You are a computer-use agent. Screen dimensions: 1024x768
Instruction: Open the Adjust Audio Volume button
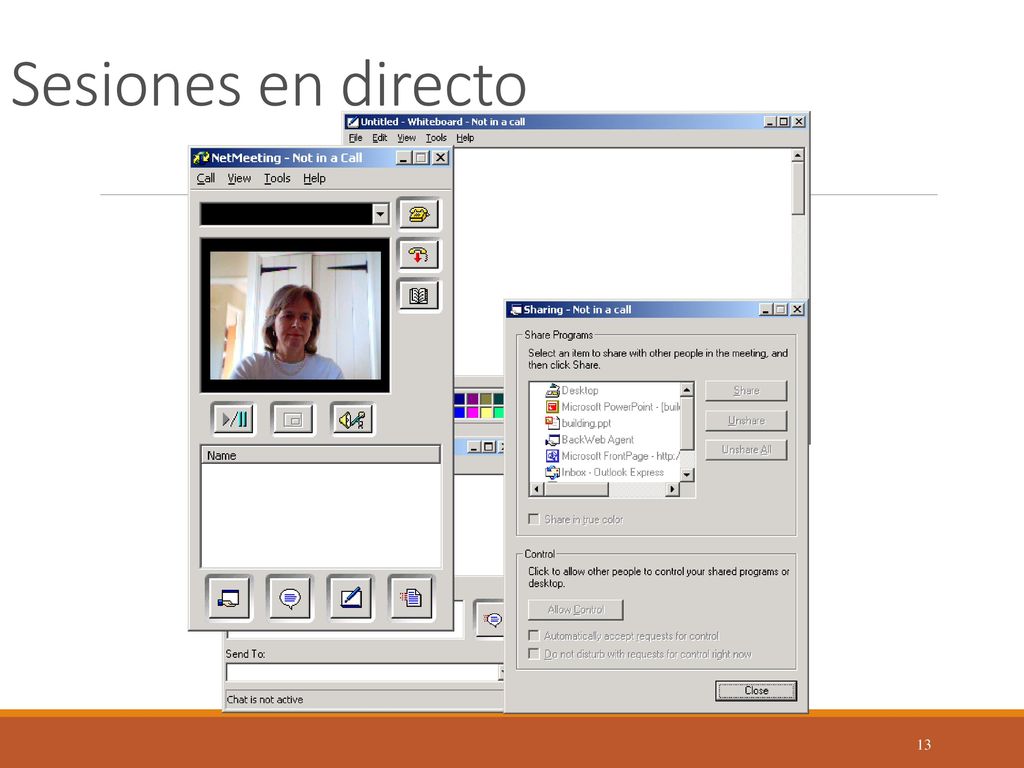point(353,419)
